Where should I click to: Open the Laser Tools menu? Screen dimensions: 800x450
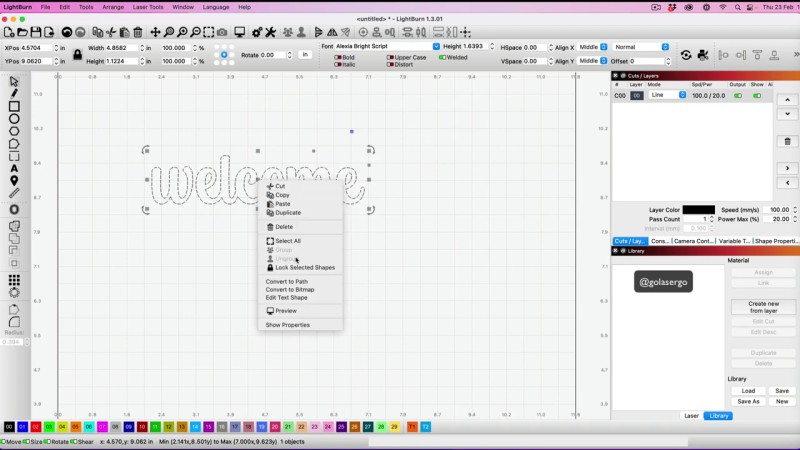[147, 7]
